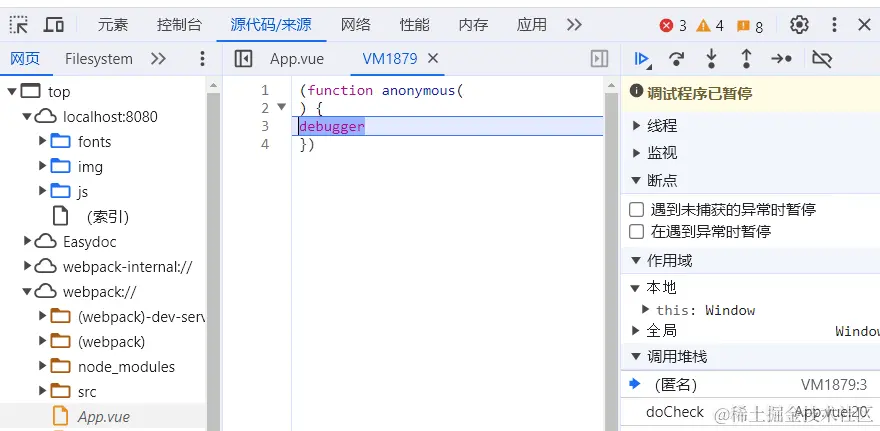
Task: Show more DevTools tabs chevron
Action: tap(574, 25)
